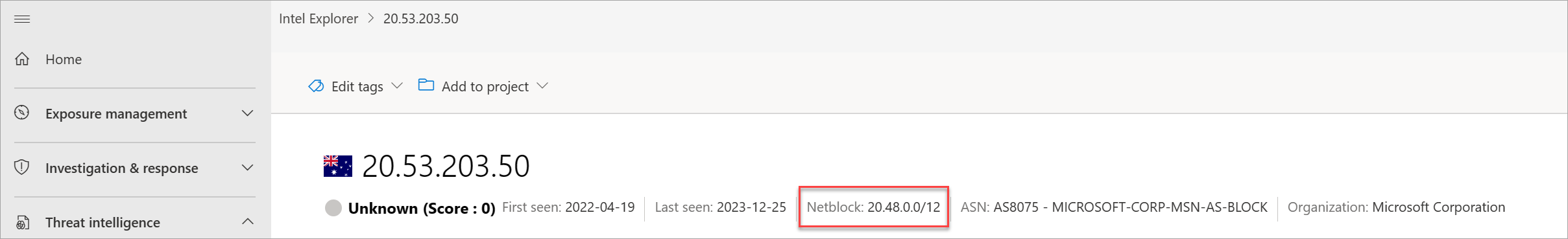Click the Edit tags tag icon
The height and width of the screenshot is (239, 1568).
pos(316,86)
